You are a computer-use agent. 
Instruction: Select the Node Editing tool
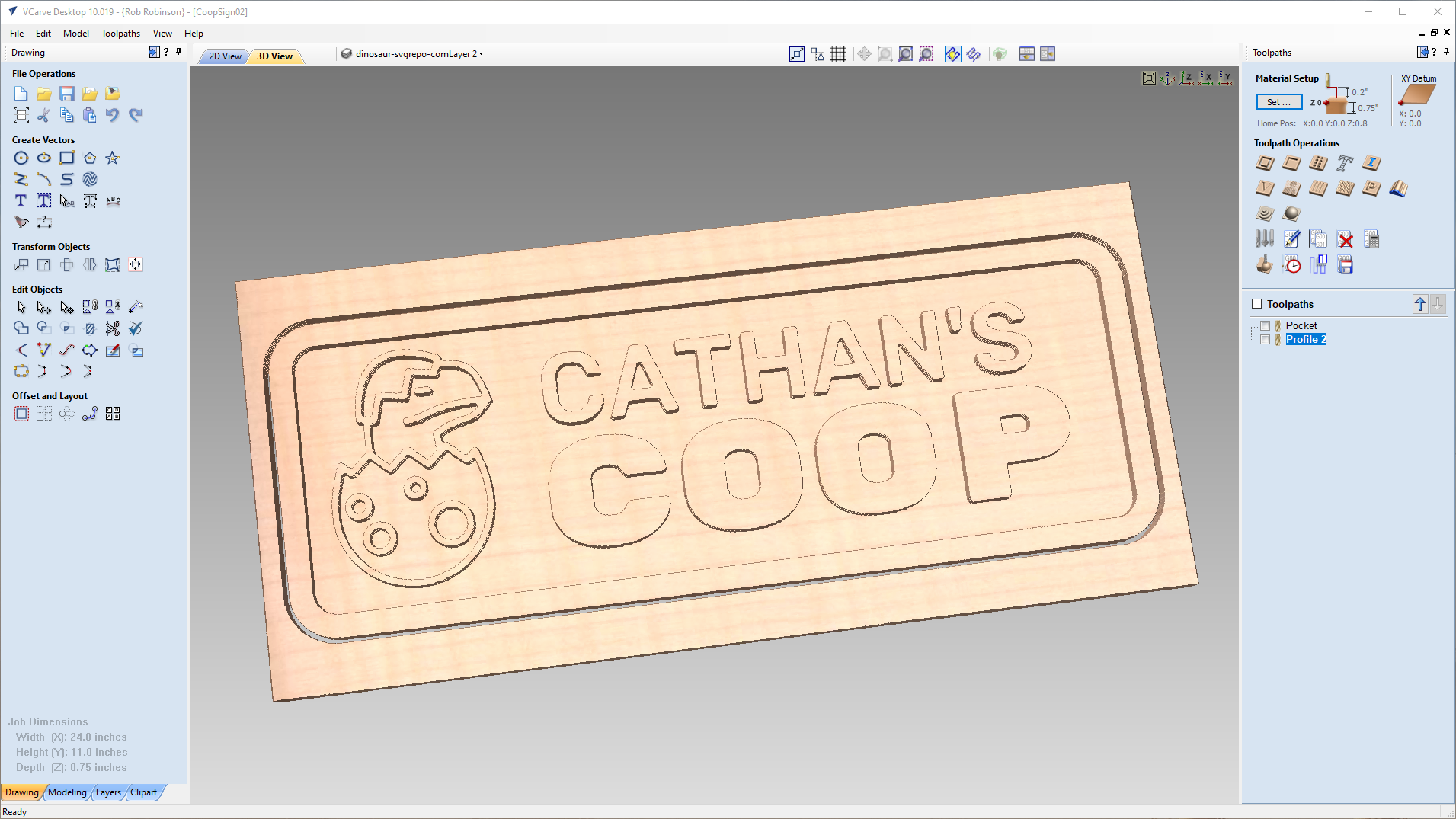[44, 307]
